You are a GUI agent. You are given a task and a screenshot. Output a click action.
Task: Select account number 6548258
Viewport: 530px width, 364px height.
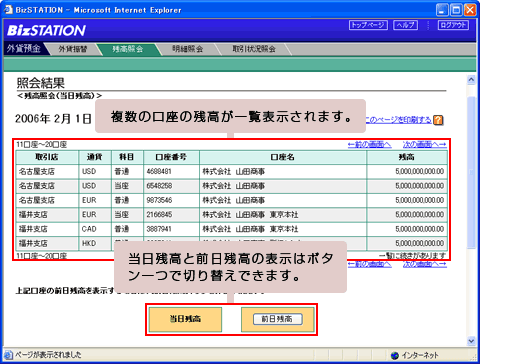159,186
